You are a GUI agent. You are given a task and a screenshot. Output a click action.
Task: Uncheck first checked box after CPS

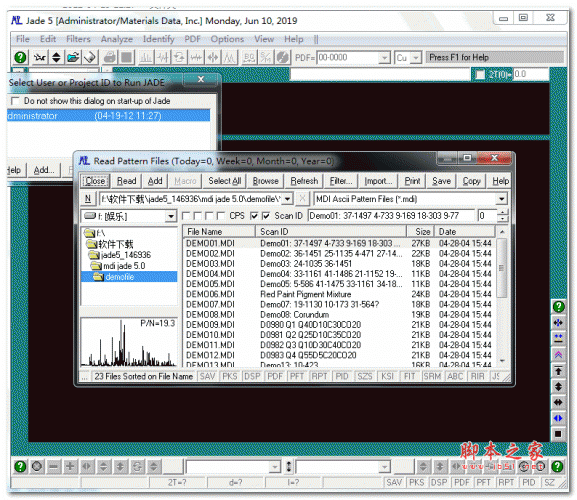(x=254, y=216)
